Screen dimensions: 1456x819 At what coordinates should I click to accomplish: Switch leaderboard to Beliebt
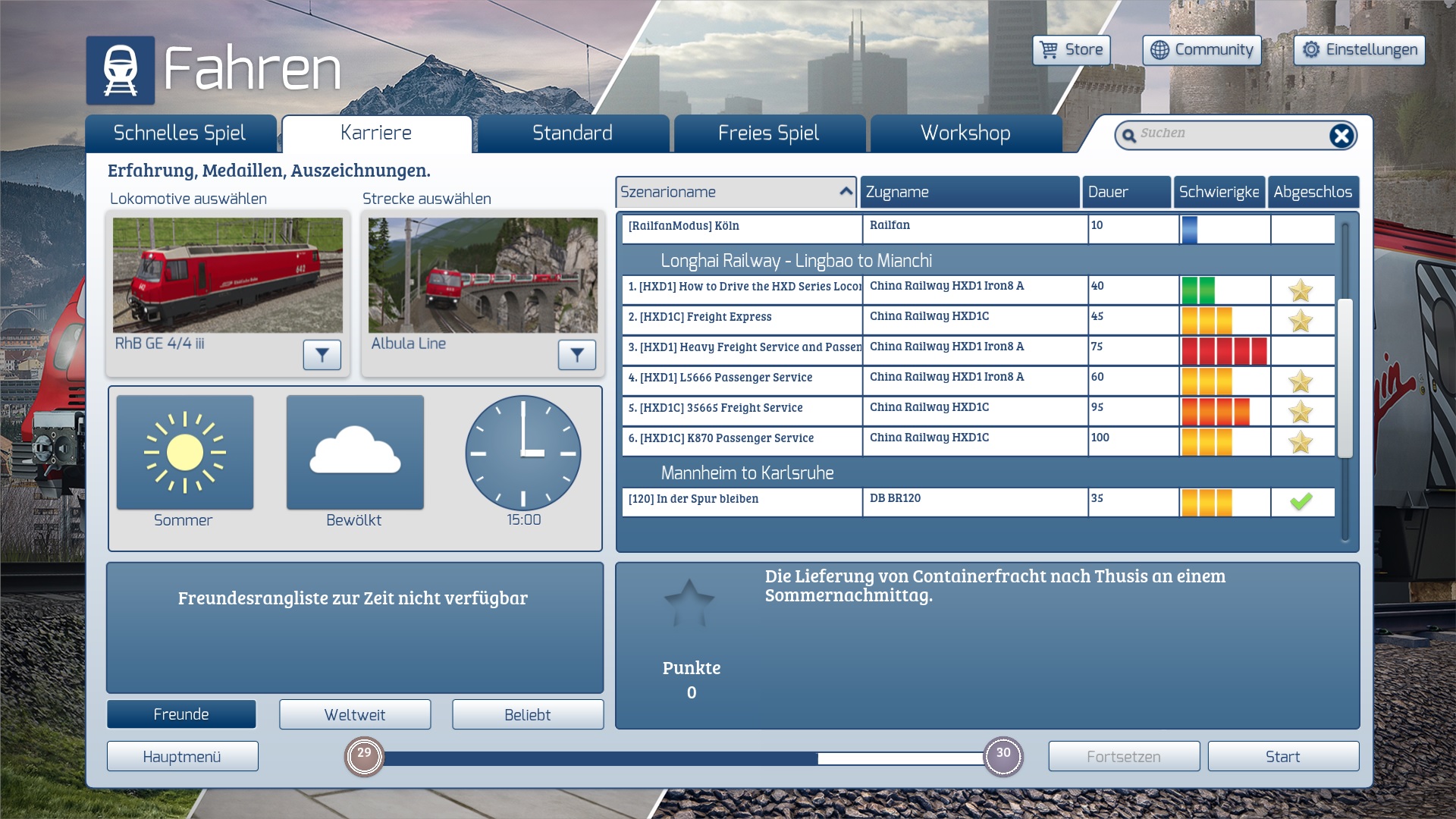click(x=528, y=714)
